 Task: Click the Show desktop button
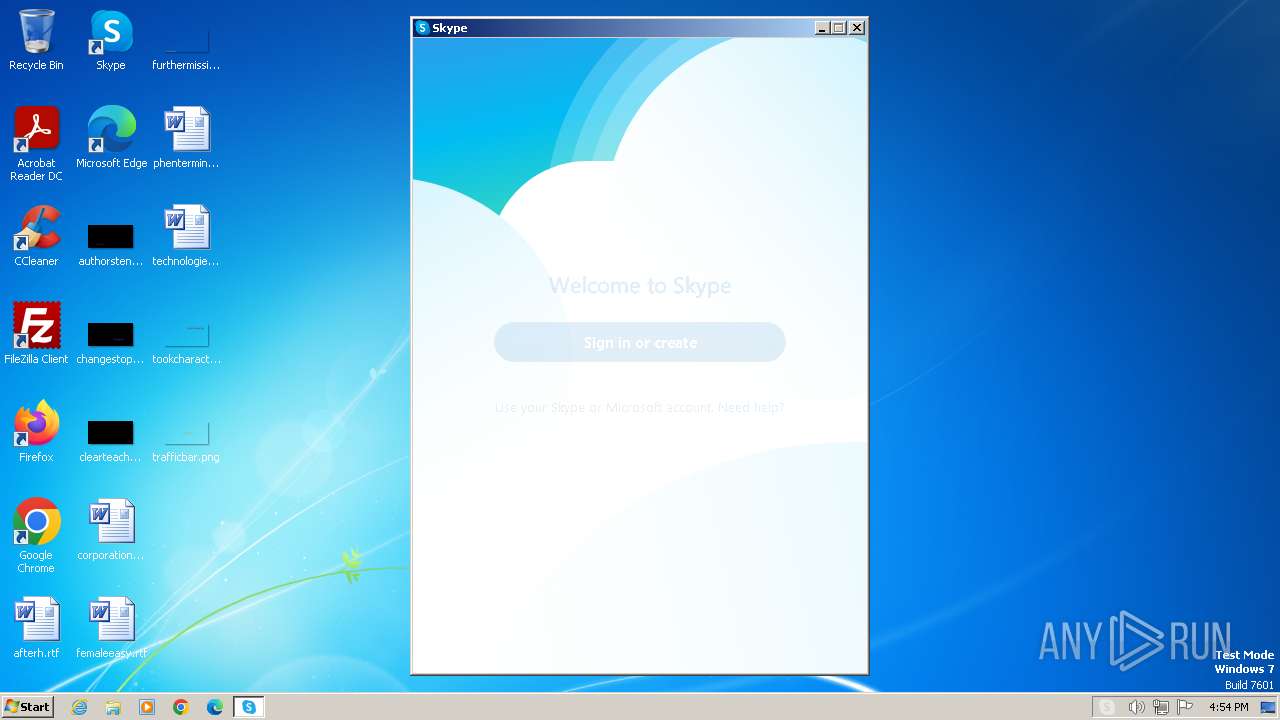[x=1269, y=707]
